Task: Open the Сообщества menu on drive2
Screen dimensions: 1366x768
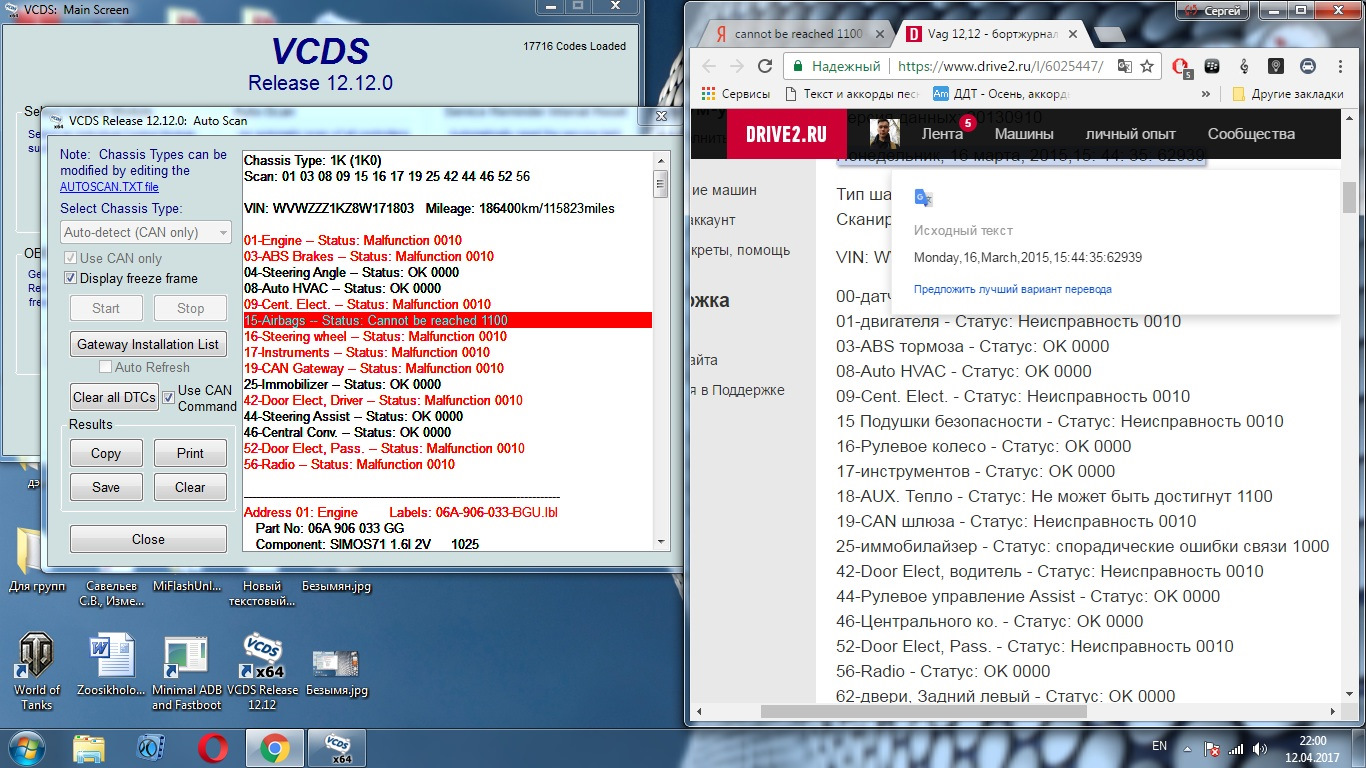Action: (1251, 134)
